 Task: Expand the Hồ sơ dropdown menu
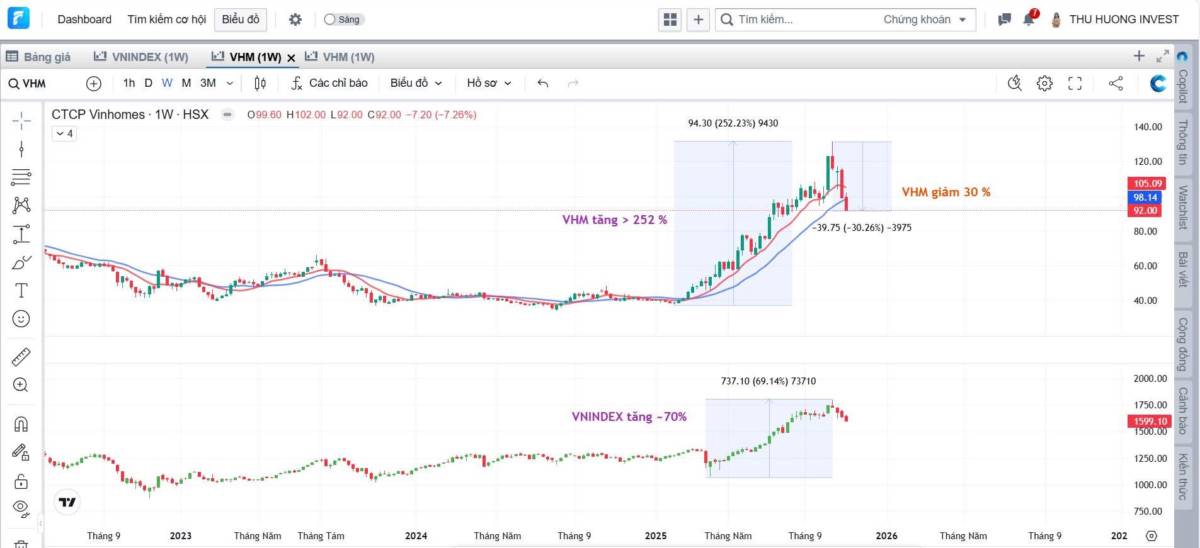(488, 84)
